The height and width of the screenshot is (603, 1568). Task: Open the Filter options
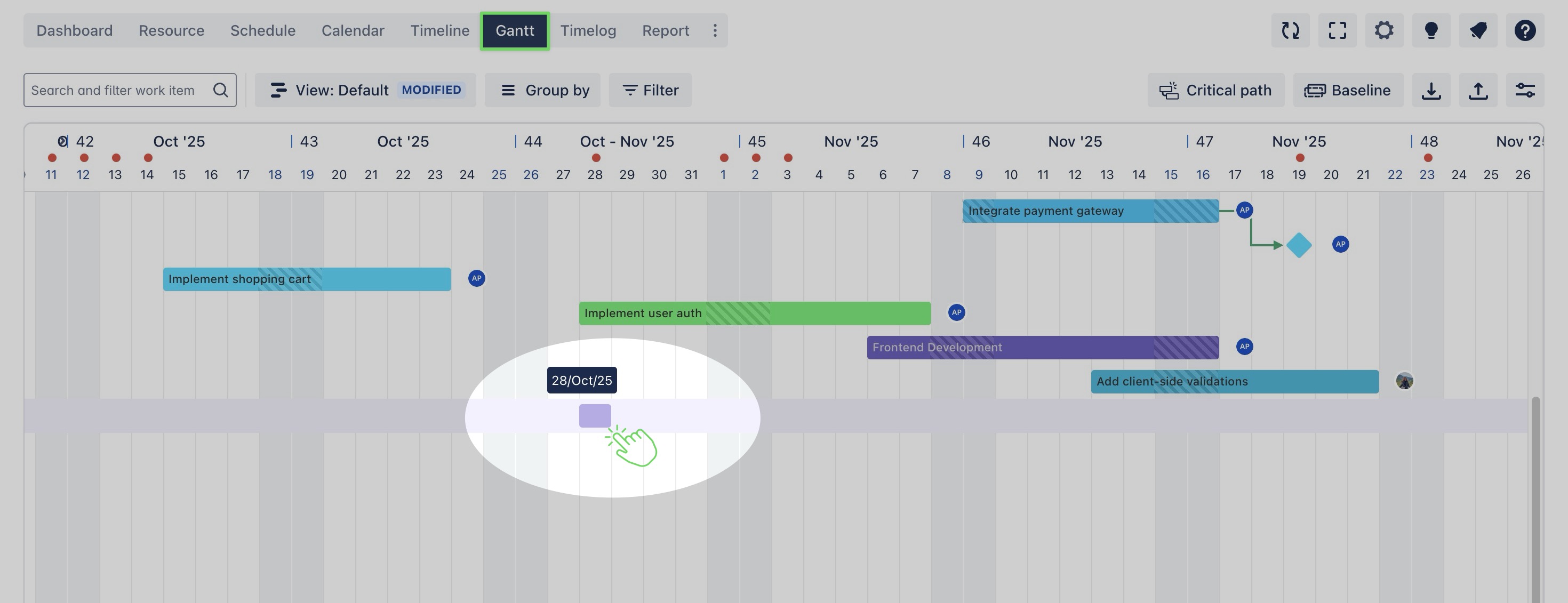(x=650, y=91)
